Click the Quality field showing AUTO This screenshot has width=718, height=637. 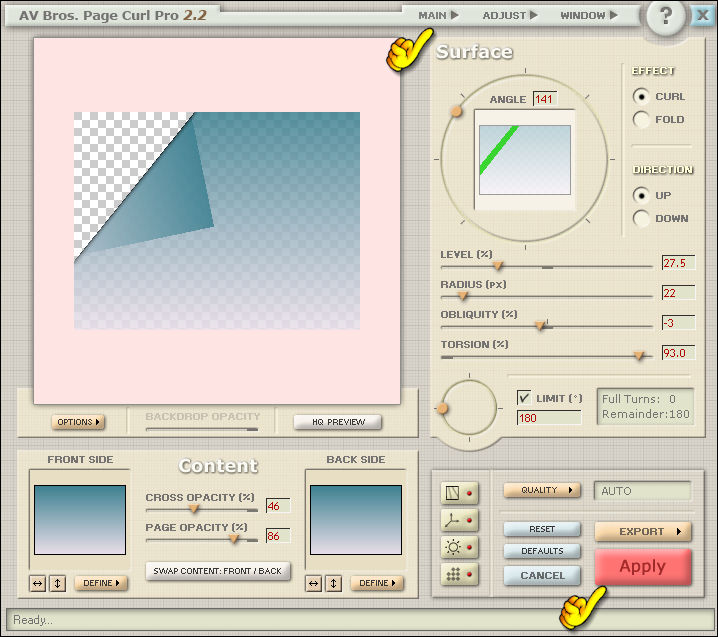pyautogui.click(x=643, y=491)
